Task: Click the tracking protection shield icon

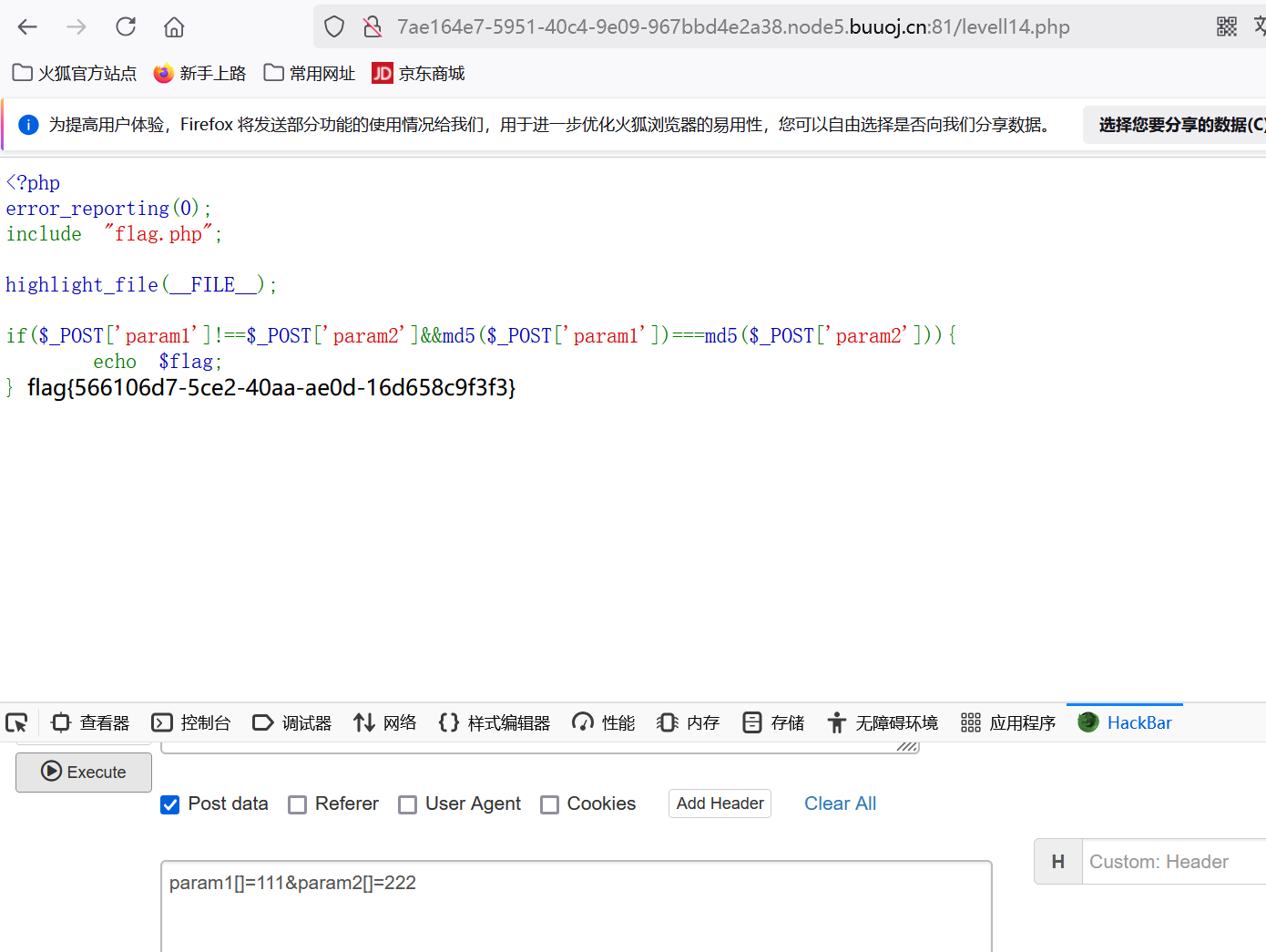Action: coord(333,26)
